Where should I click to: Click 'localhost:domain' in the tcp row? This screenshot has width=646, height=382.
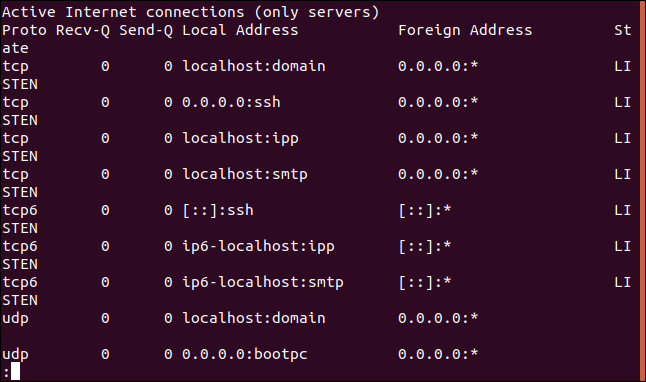click(x=254, y=66)
